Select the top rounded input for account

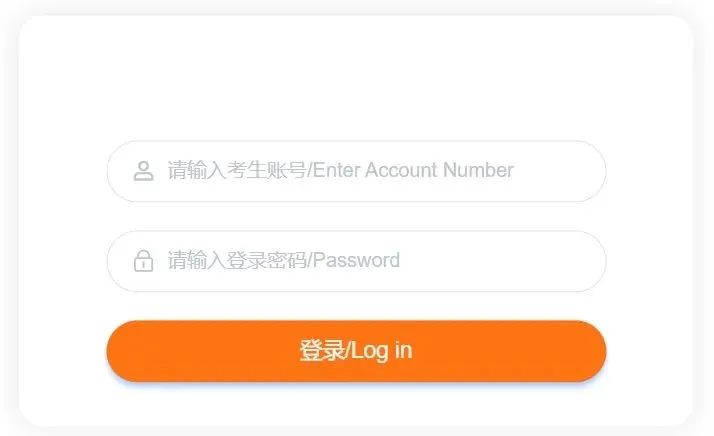coord(357,171)
